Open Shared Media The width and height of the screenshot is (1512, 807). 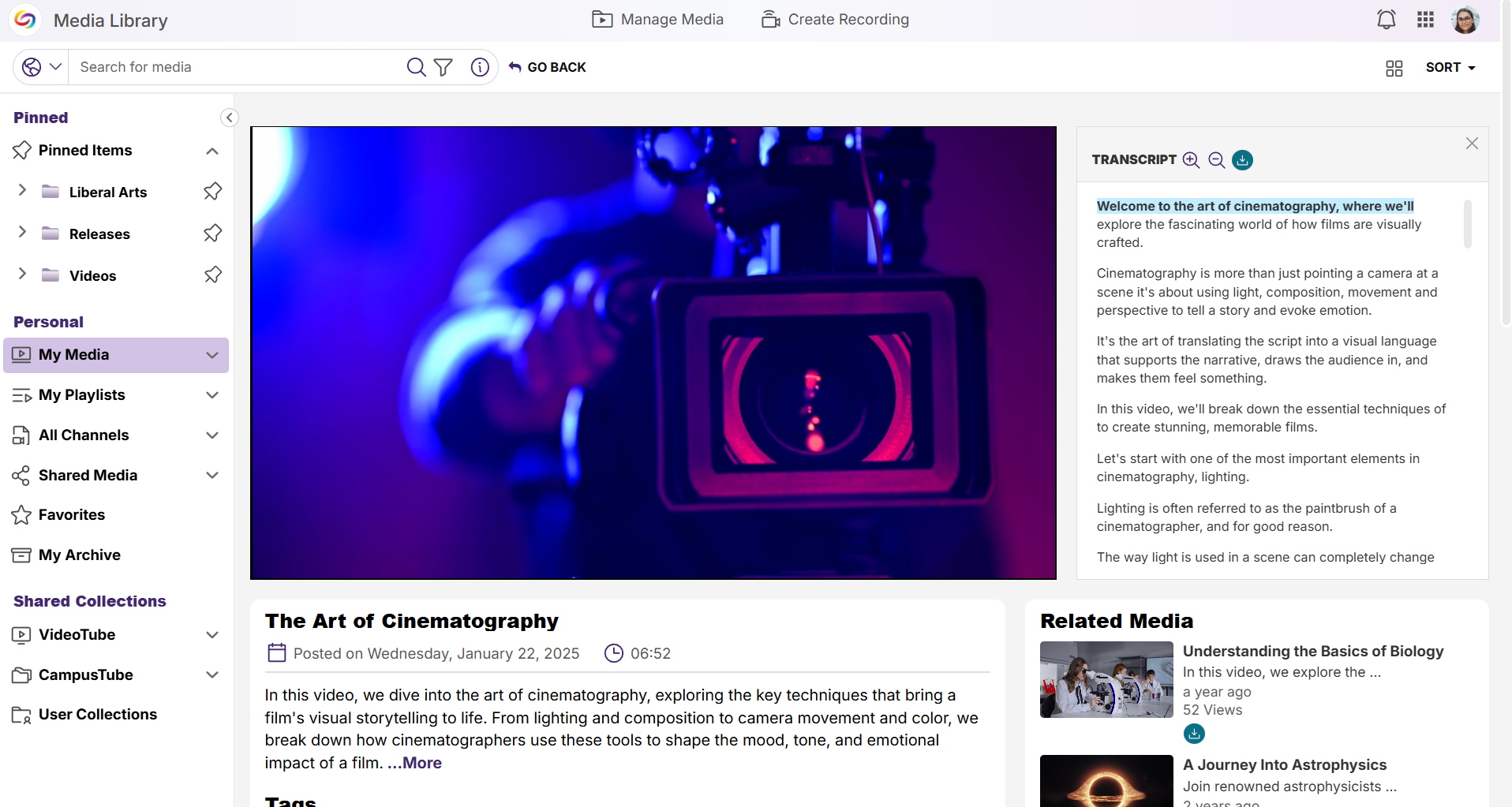[x=88, y=476]
